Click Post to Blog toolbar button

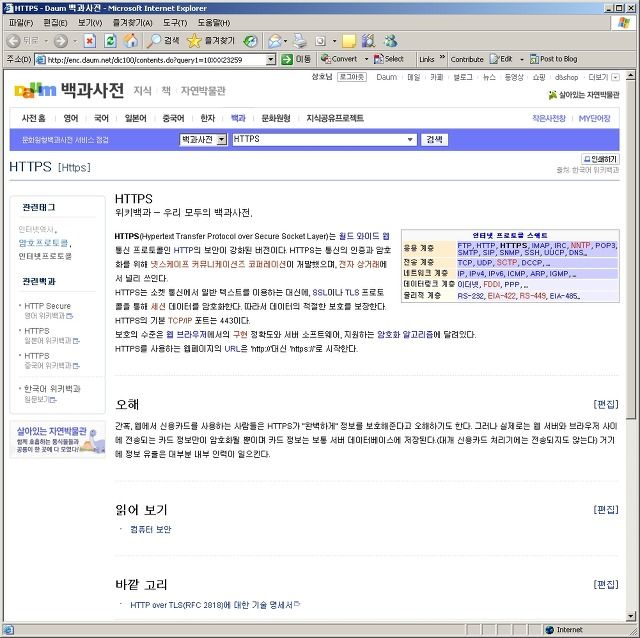[553, 59]
